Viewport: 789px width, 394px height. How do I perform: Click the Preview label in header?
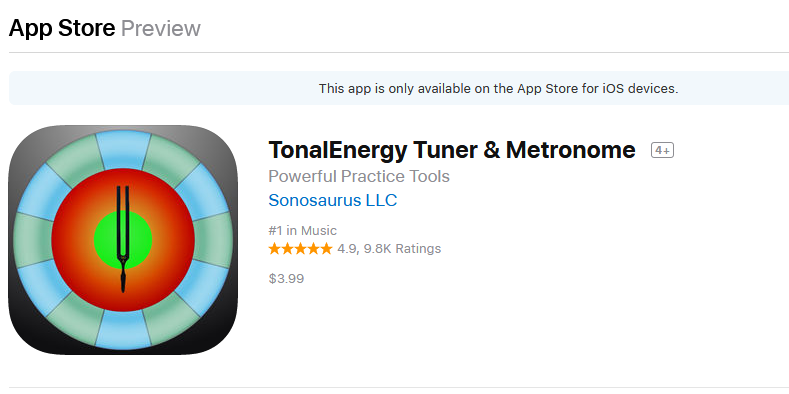[161, 28]
